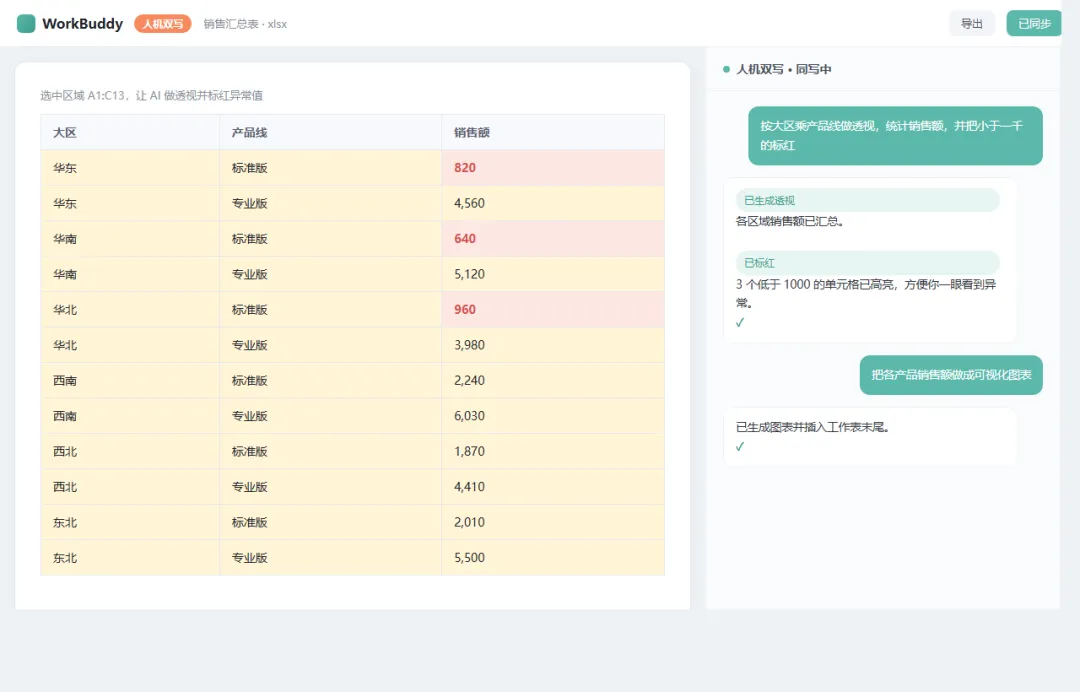
Task: Click the sales cell 3,980
Action: pos(553,345)
